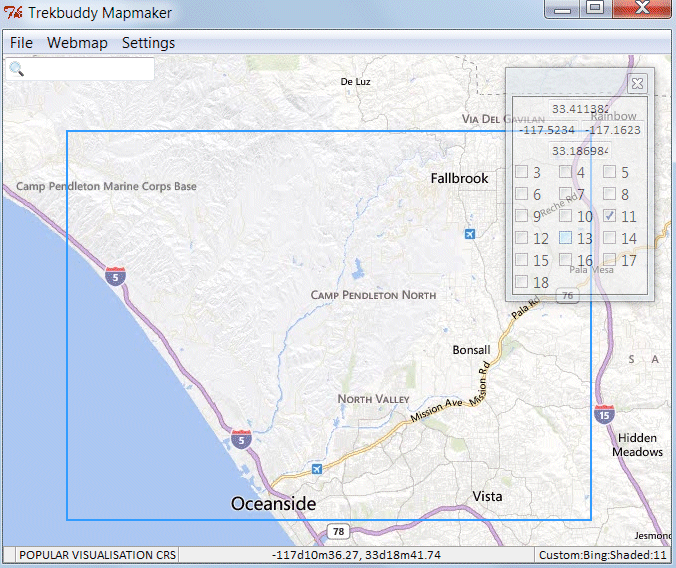Click the Custom:Bing:Shaded:11 status bar section

click(x=602, y=554)
